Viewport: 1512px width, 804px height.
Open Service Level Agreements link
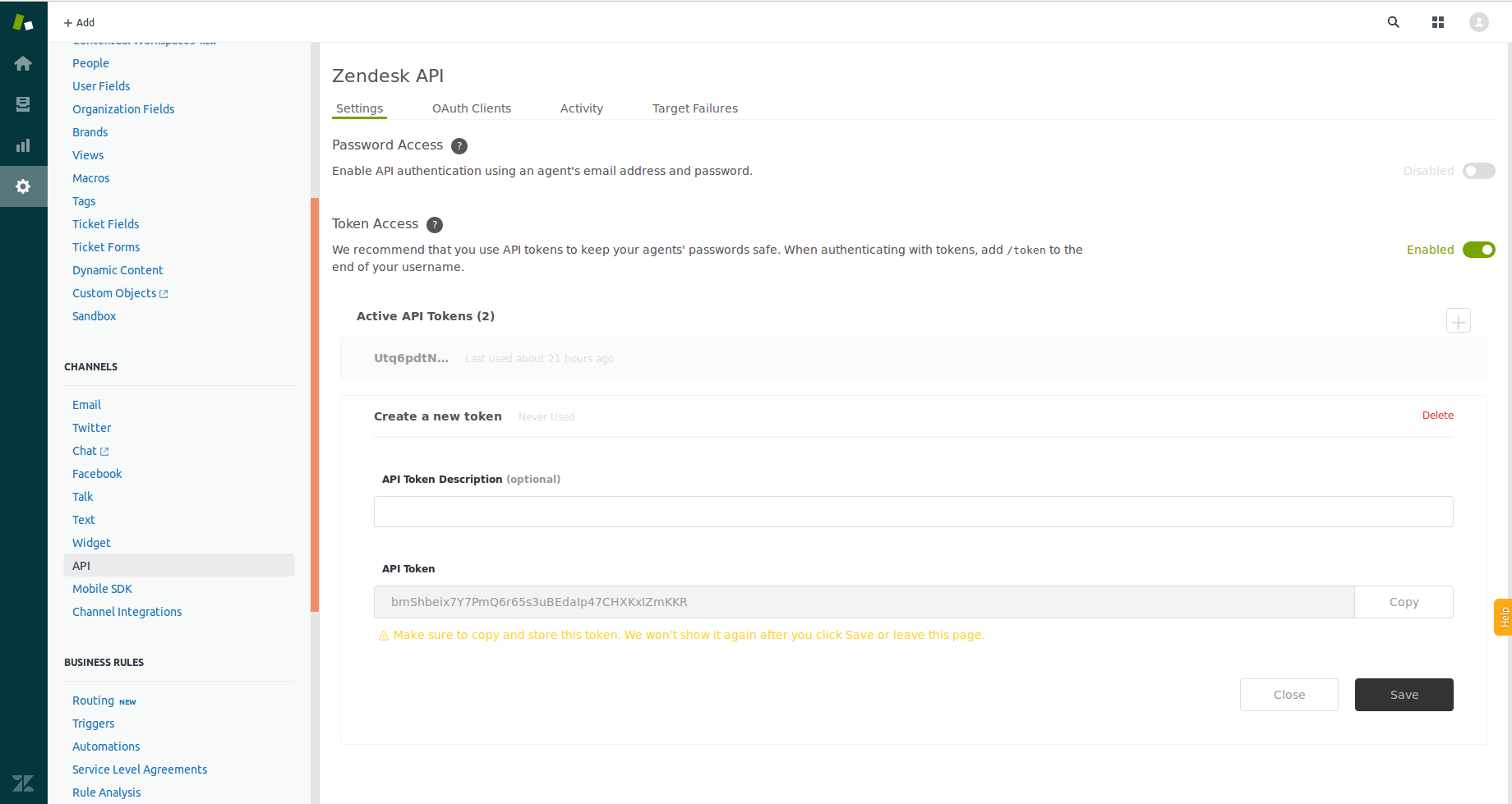pos(140,770)
